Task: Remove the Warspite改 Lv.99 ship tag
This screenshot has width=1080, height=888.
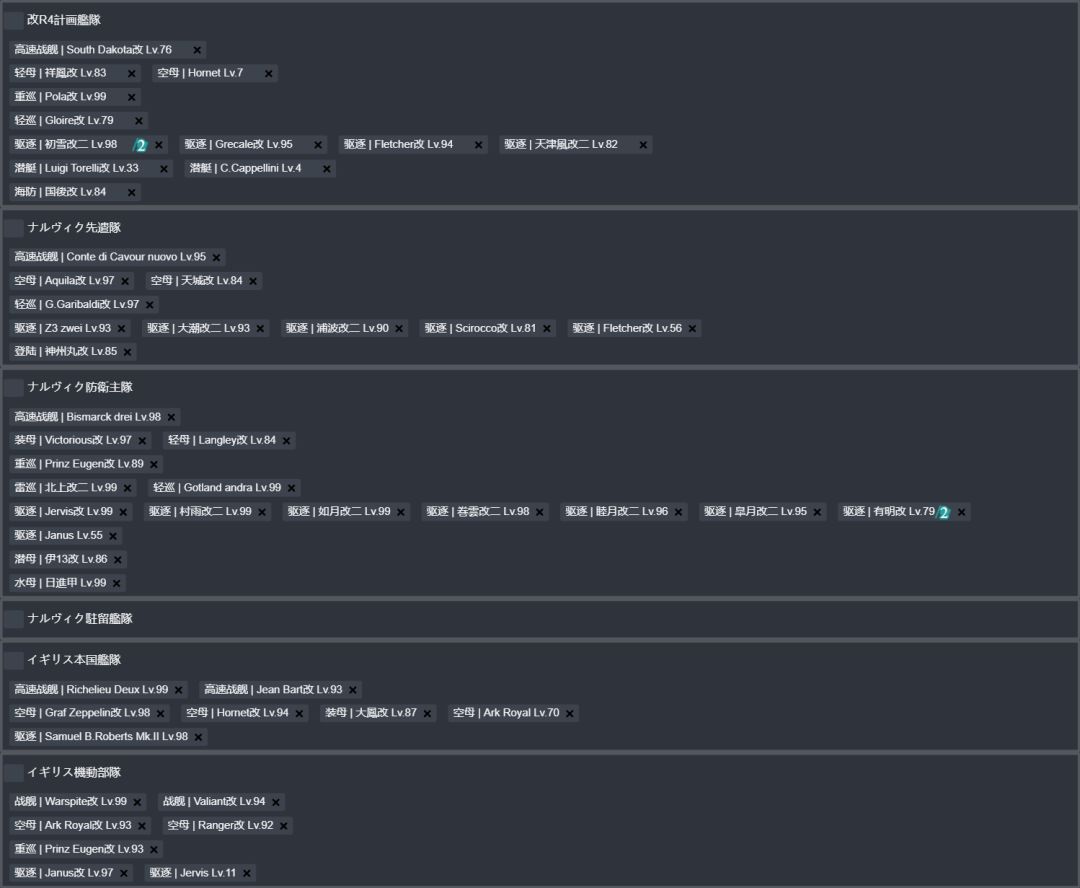Action: [x=137, y=802]
